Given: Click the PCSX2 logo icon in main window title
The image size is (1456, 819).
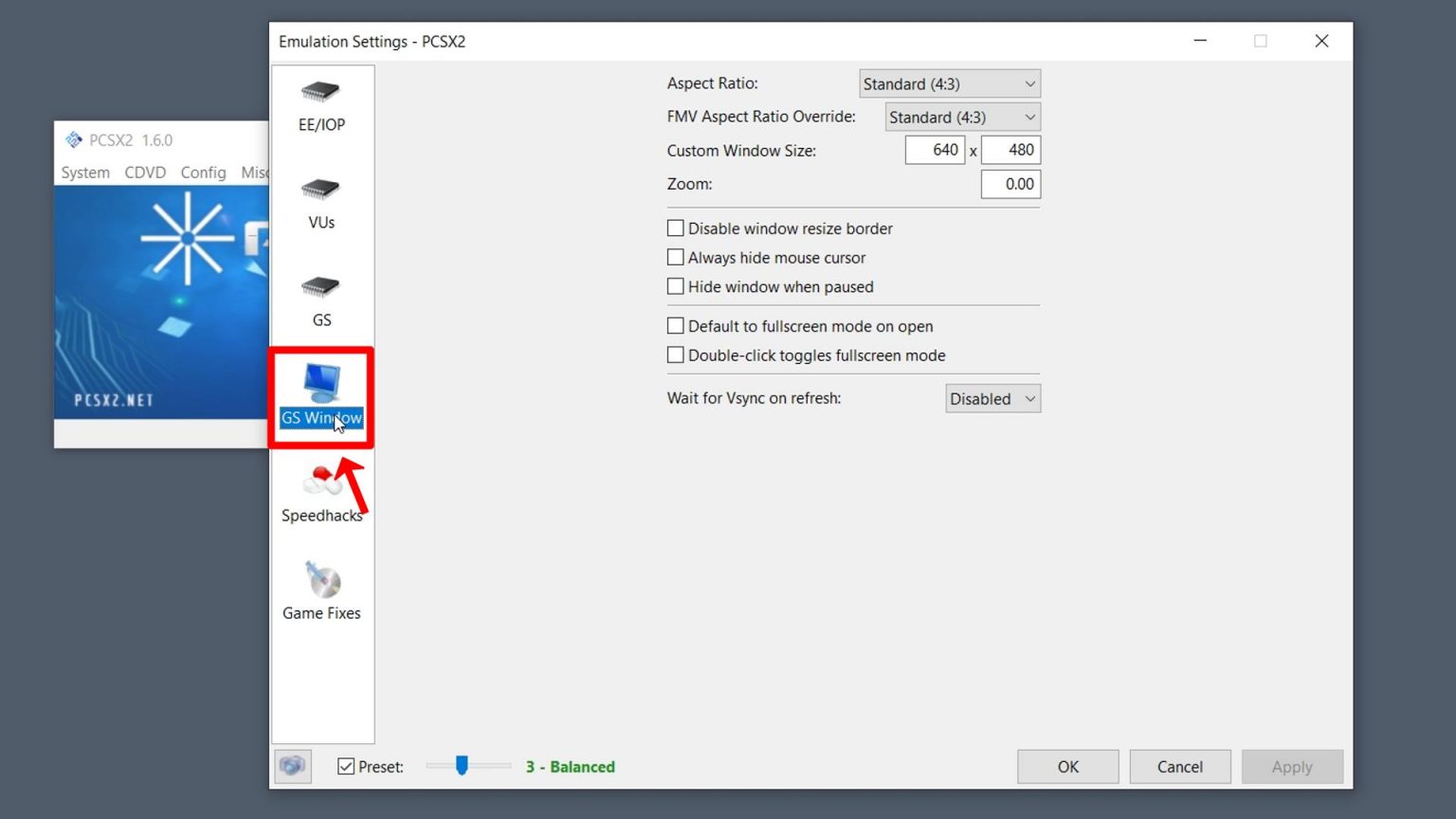Looking at the screenshot, I should click(74, 140).
